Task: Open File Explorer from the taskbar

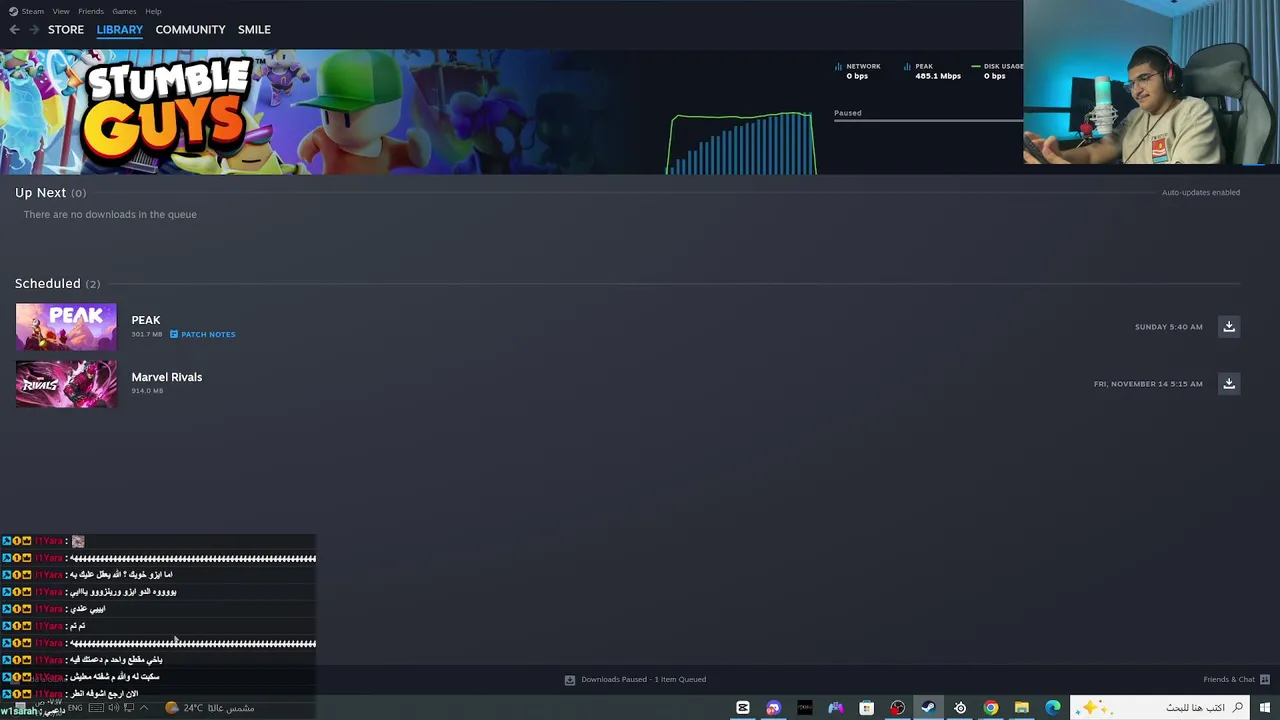Action: pyautogui.click(x=1022, y=708)
